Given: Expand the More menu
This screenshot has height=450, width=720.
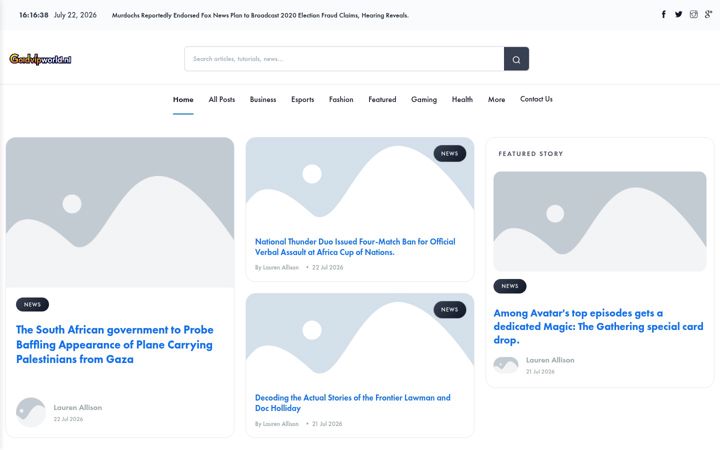Looking at the screenshot, I should [x=496, y=99].
